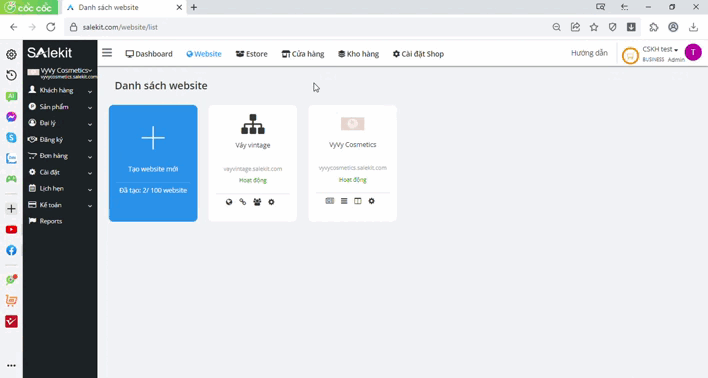Click the Salekit logo

(x=50, y=53)
